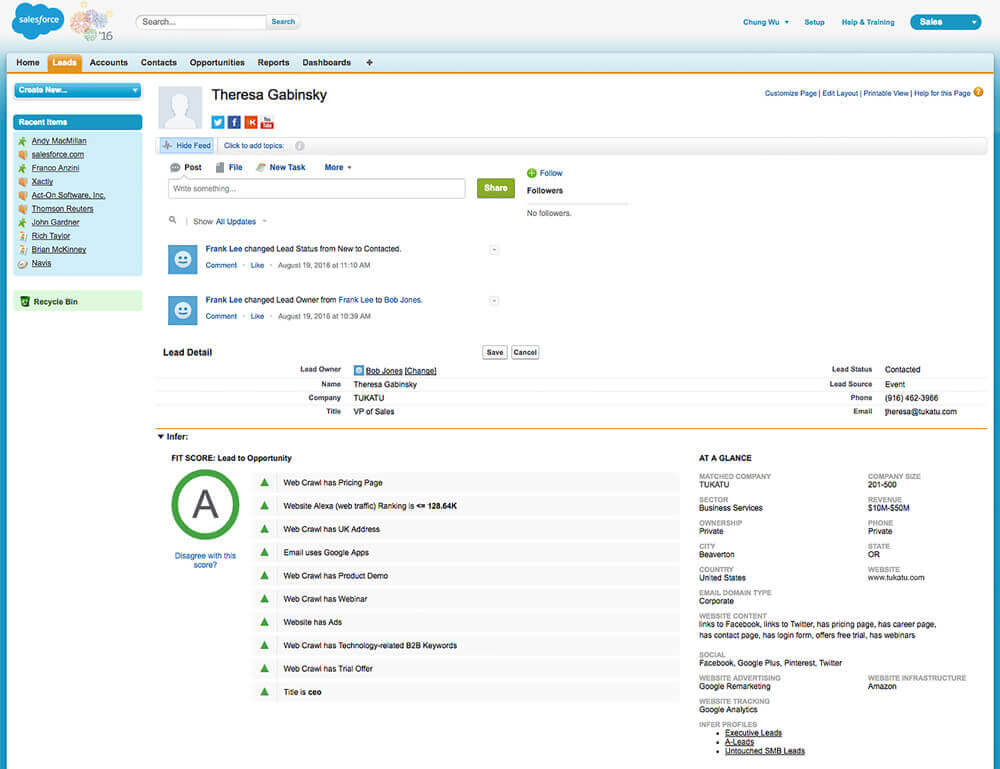Click in the top search field
The height and width of the screenshot is (769, 1000).
pos(201,22)
